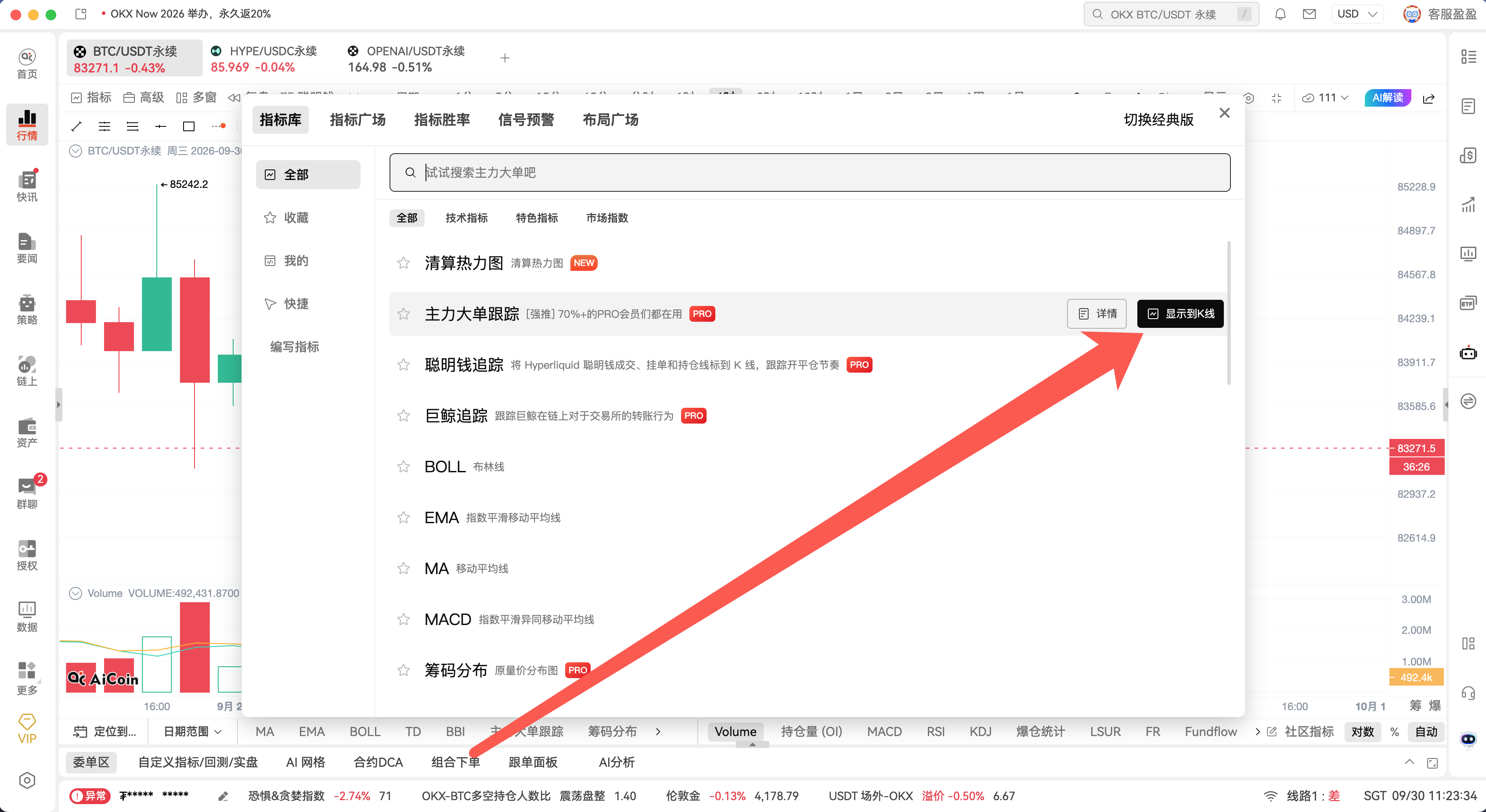Open the settings hexagon icon in sidebar

point(27,780)
